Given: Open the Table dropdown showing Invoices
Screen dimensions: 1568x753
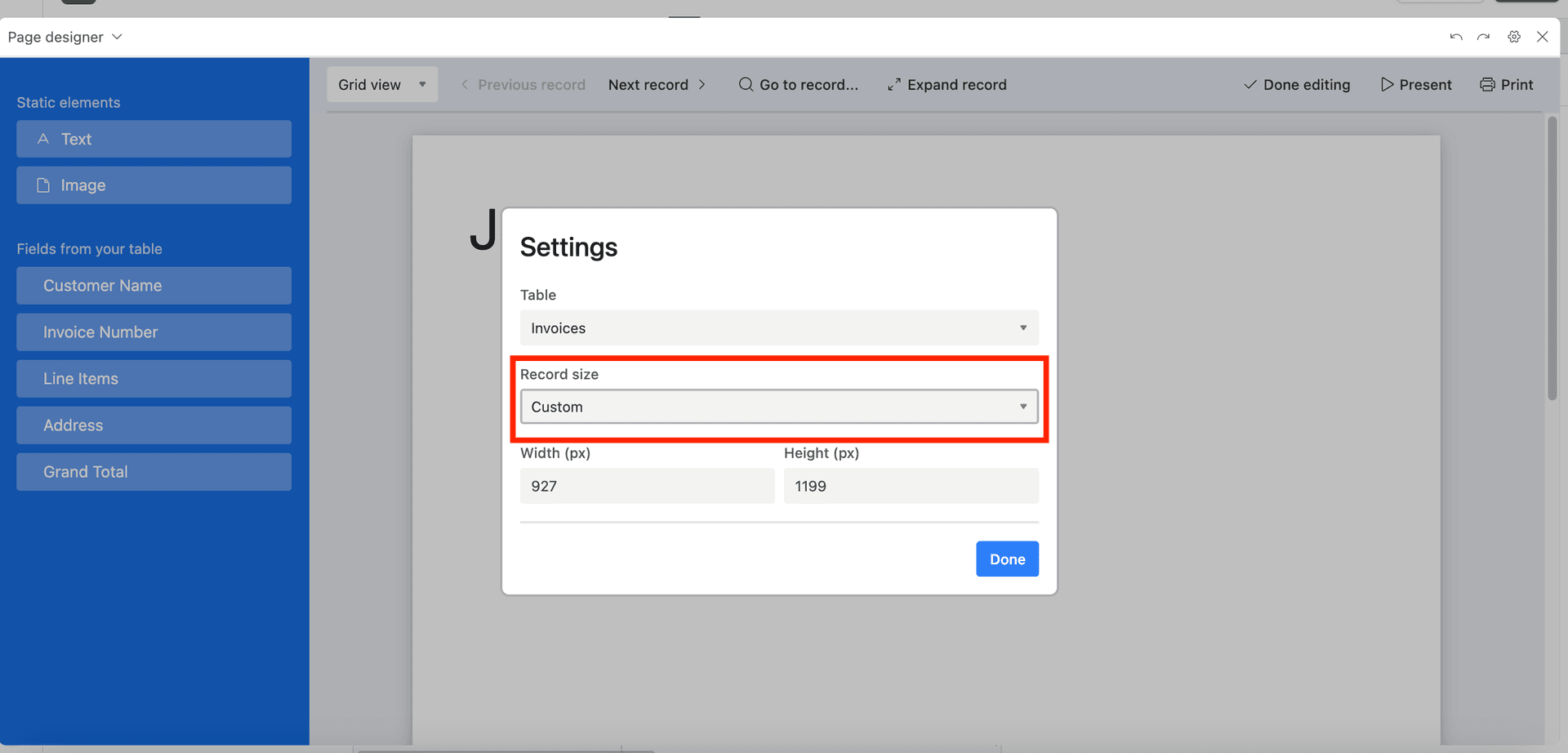Looking at the screenshot, I should [778, 327].
